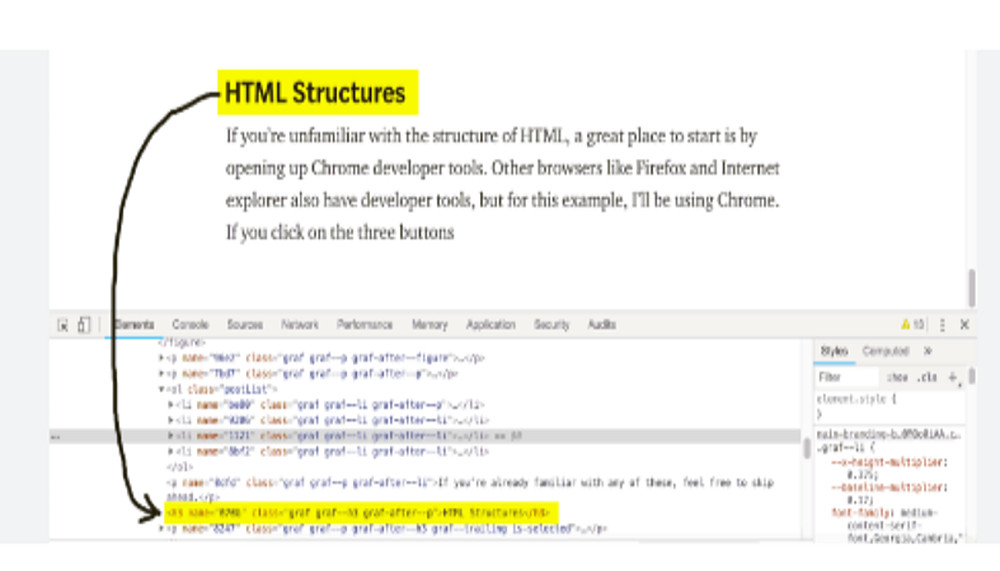Open the DevTools three-dot menu
The width and height of the screenshot is (1000, 571).
(x=942, y=325)
